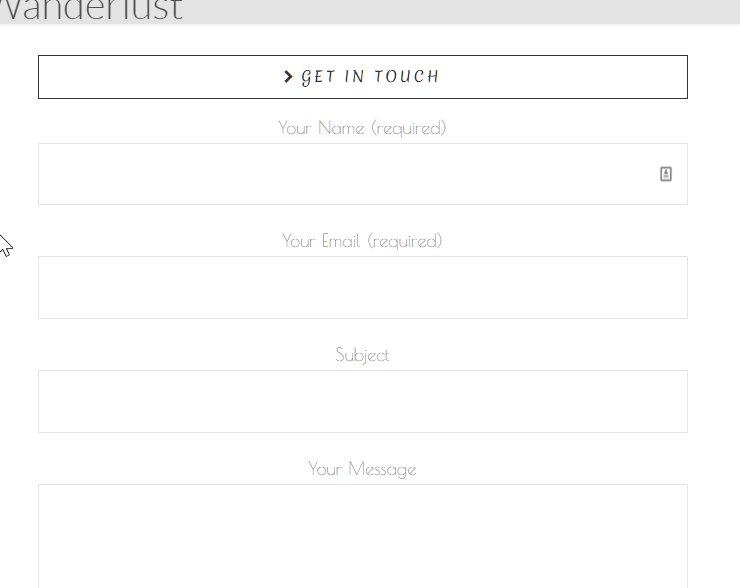Click the gray header bar at top

pos(370,11)
